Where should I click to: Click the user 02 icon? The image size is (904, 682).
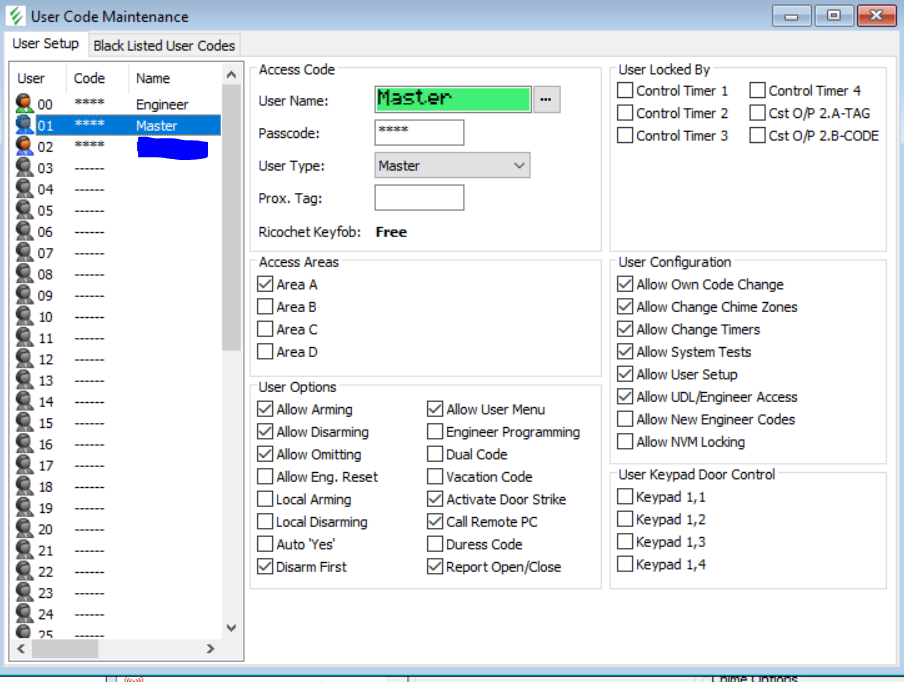click(25, 146)
